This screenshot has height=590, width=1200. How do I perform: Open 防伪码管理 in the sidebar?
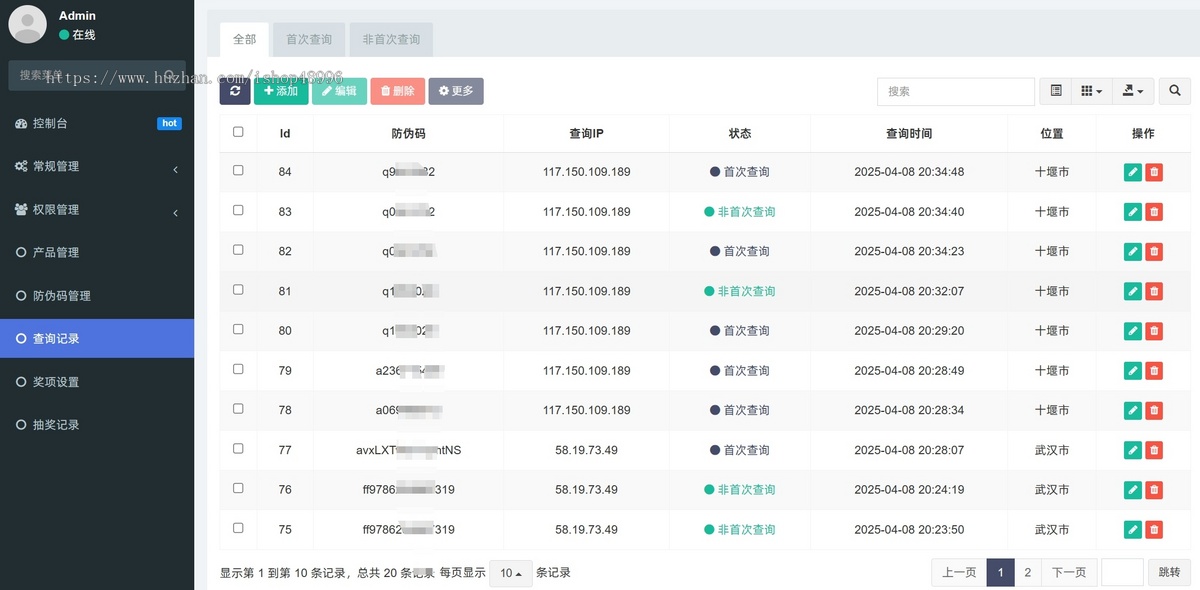point(97,295)
